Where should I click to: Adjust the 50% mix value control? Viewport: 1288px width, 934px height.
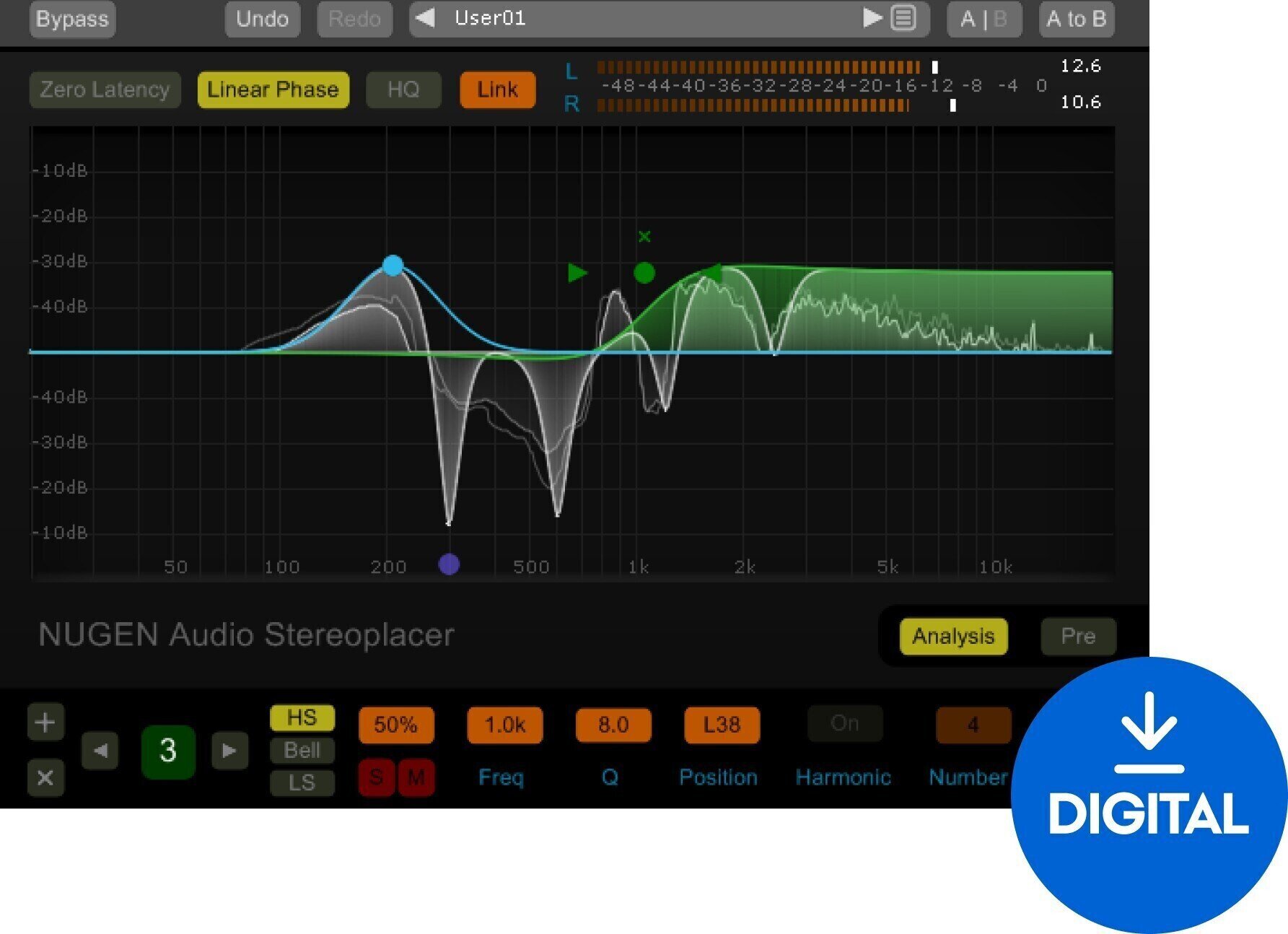coord(395,725)
